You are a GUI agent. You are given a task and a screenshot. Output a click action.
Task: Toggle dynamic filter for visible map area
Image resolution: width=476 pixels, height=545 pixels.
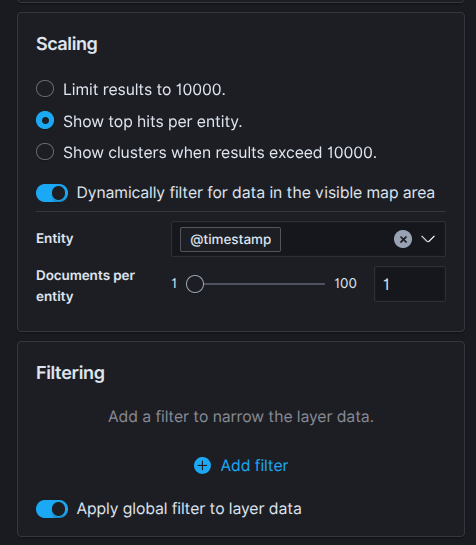[52, 193]
